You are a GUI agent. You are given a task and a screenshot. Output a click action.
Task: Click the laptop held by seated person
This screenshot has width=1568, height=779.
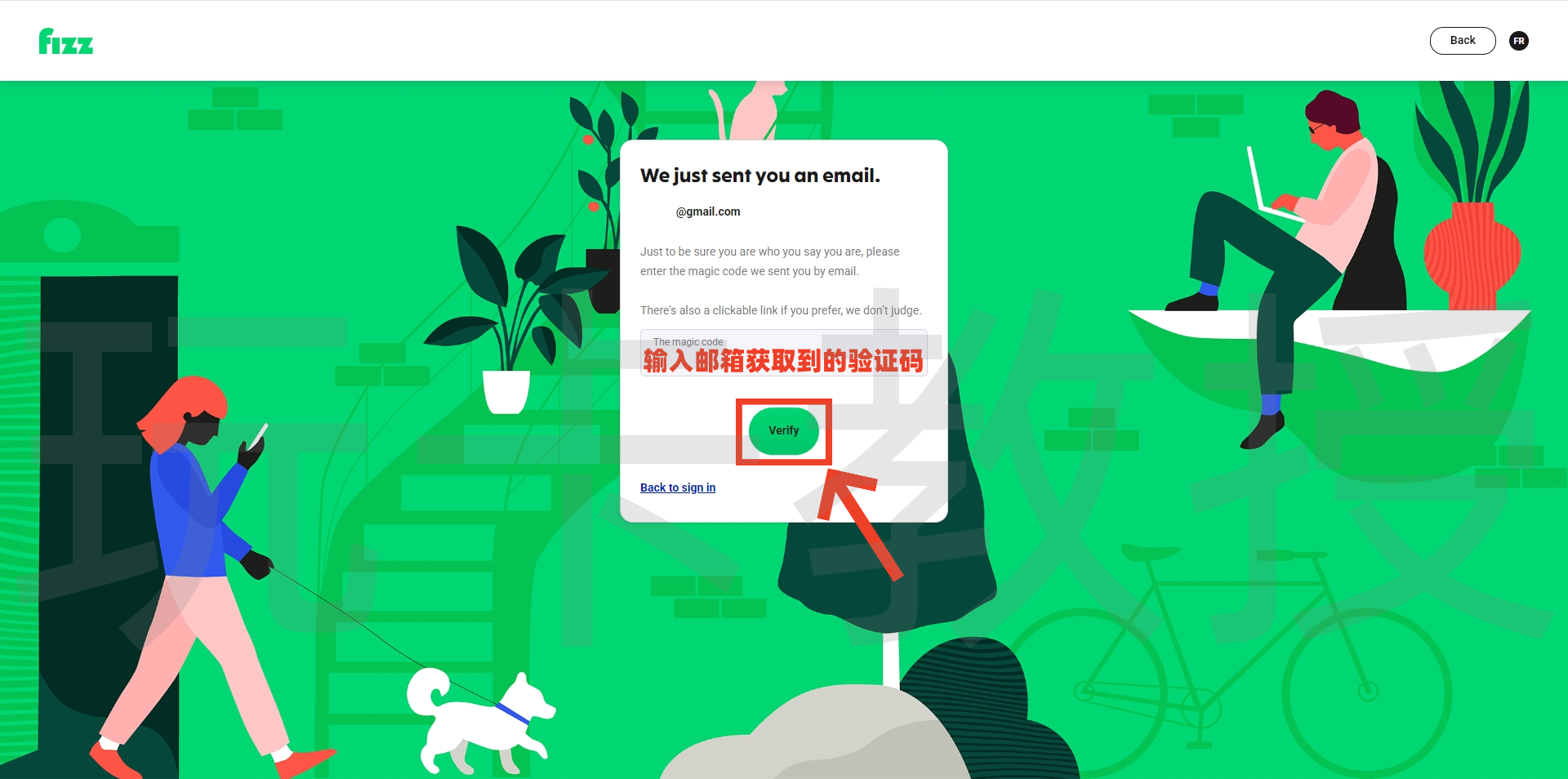click(x=1271, y=186)
